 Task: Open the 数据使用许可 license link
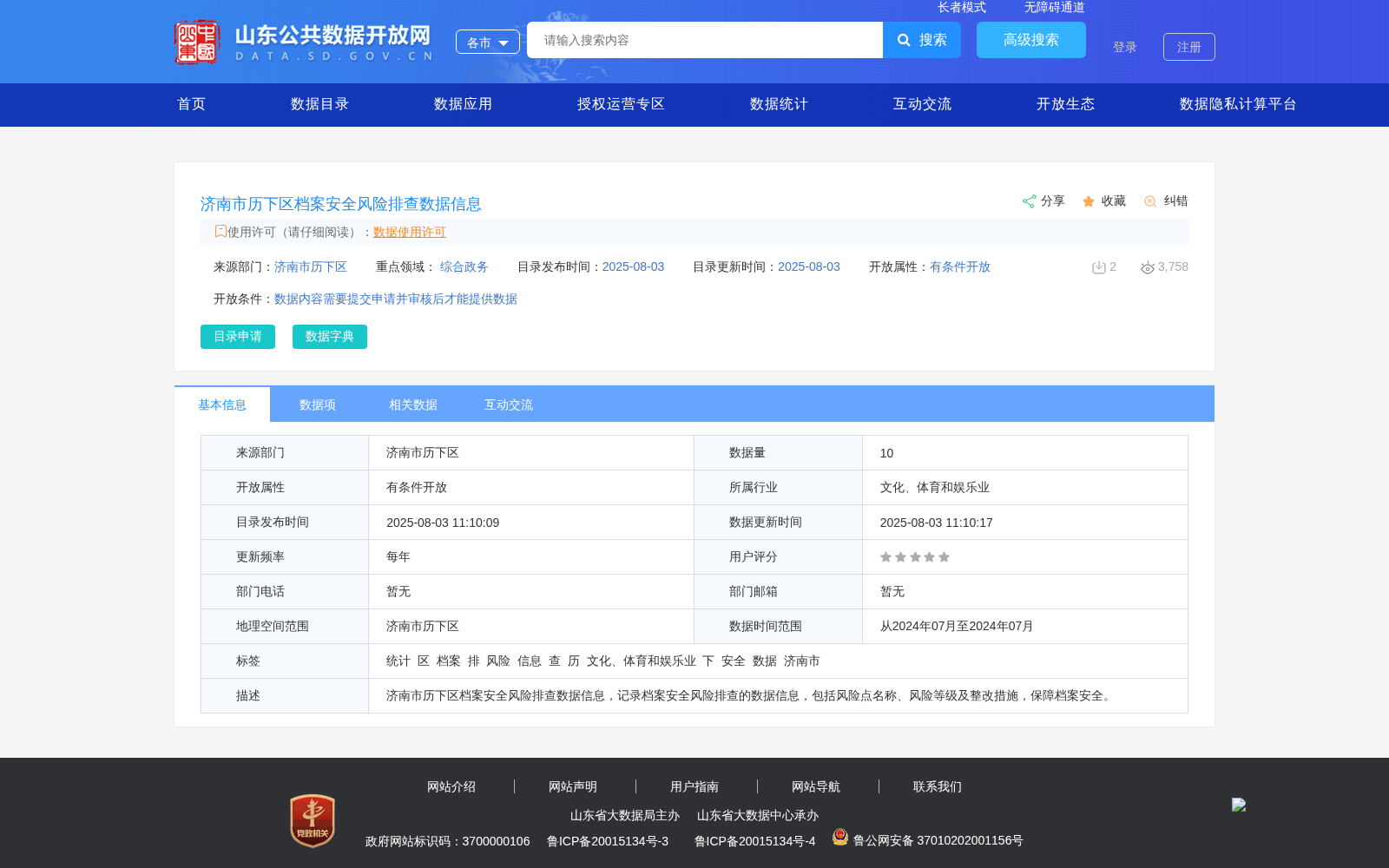(x=410, y=232)
